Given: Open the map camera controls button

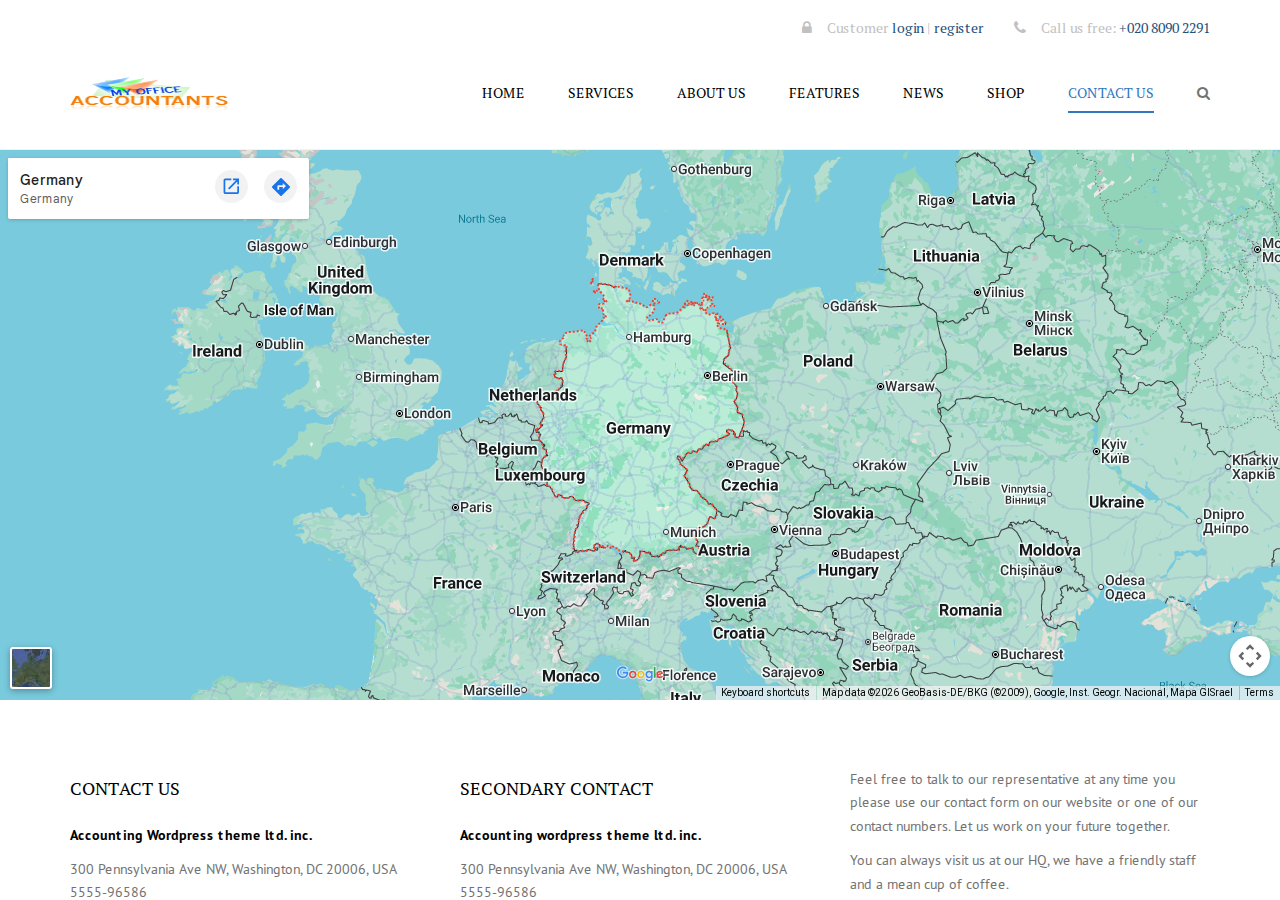Looking at the screenshot, I should 1249,656.
